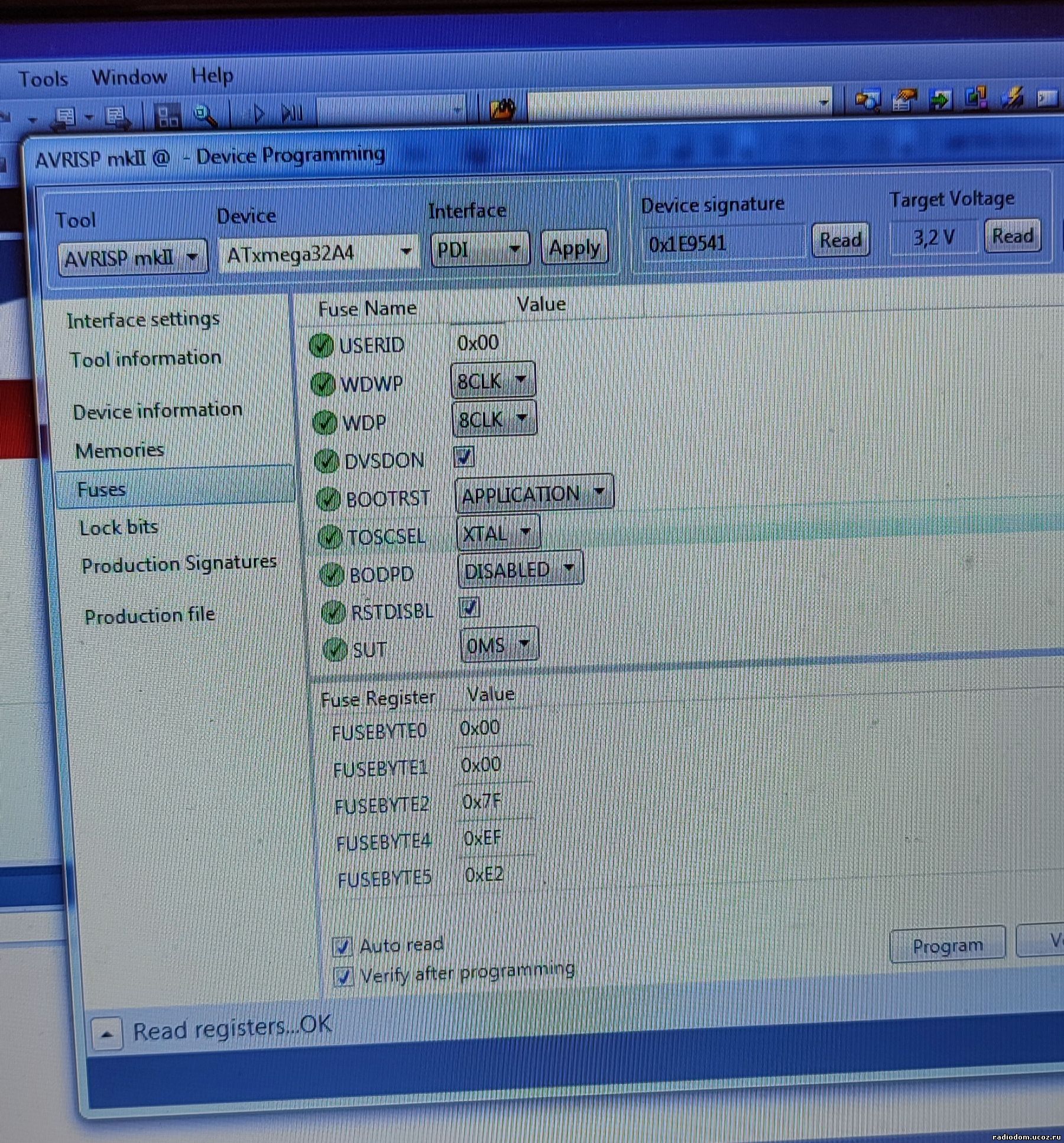Image resolution: width=1064 pixels, height=1143 pixels.
Task: Open the Tool dropdown showing AVRISP mkII
Action: click(132, 257)
